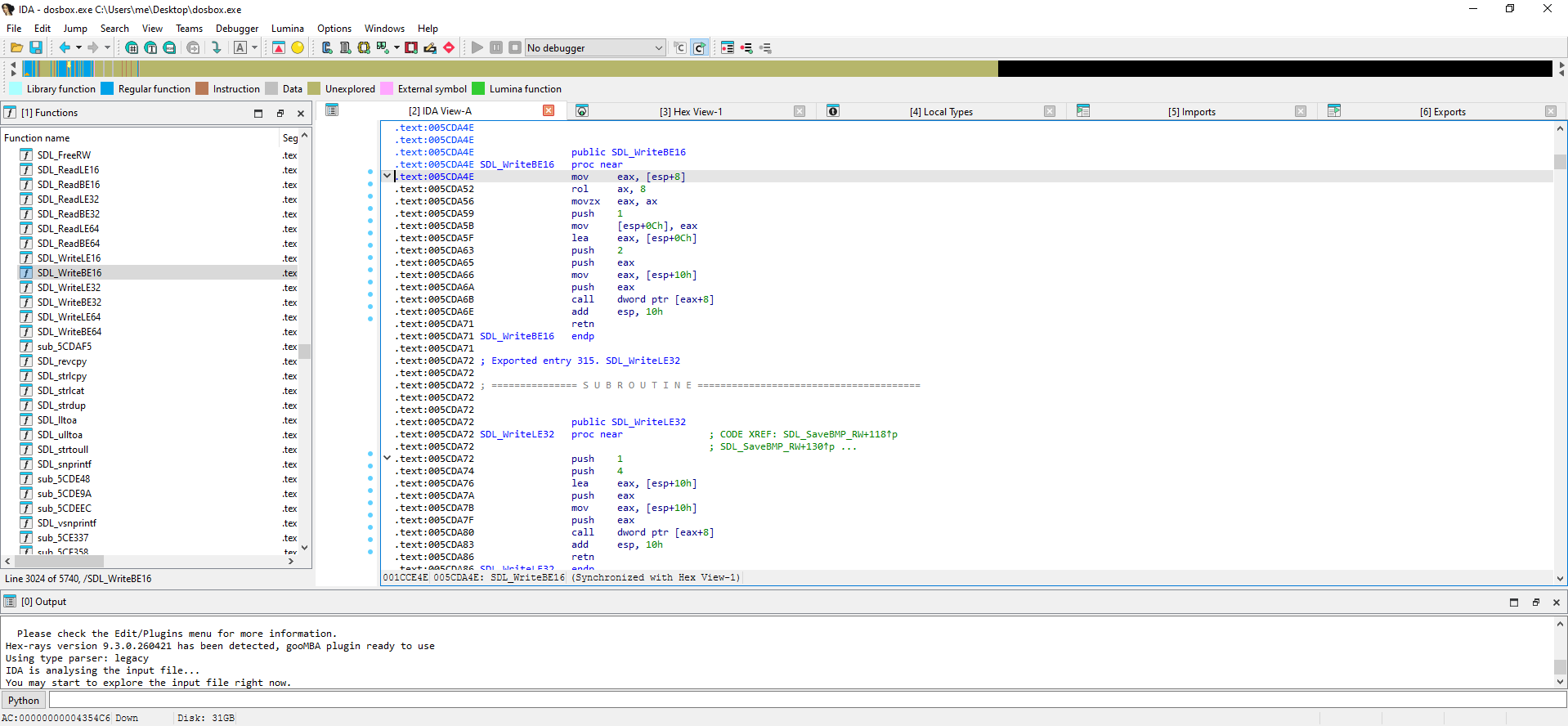Open the File menu
This screenshot has width=1568, height=726.
point(14,28)
